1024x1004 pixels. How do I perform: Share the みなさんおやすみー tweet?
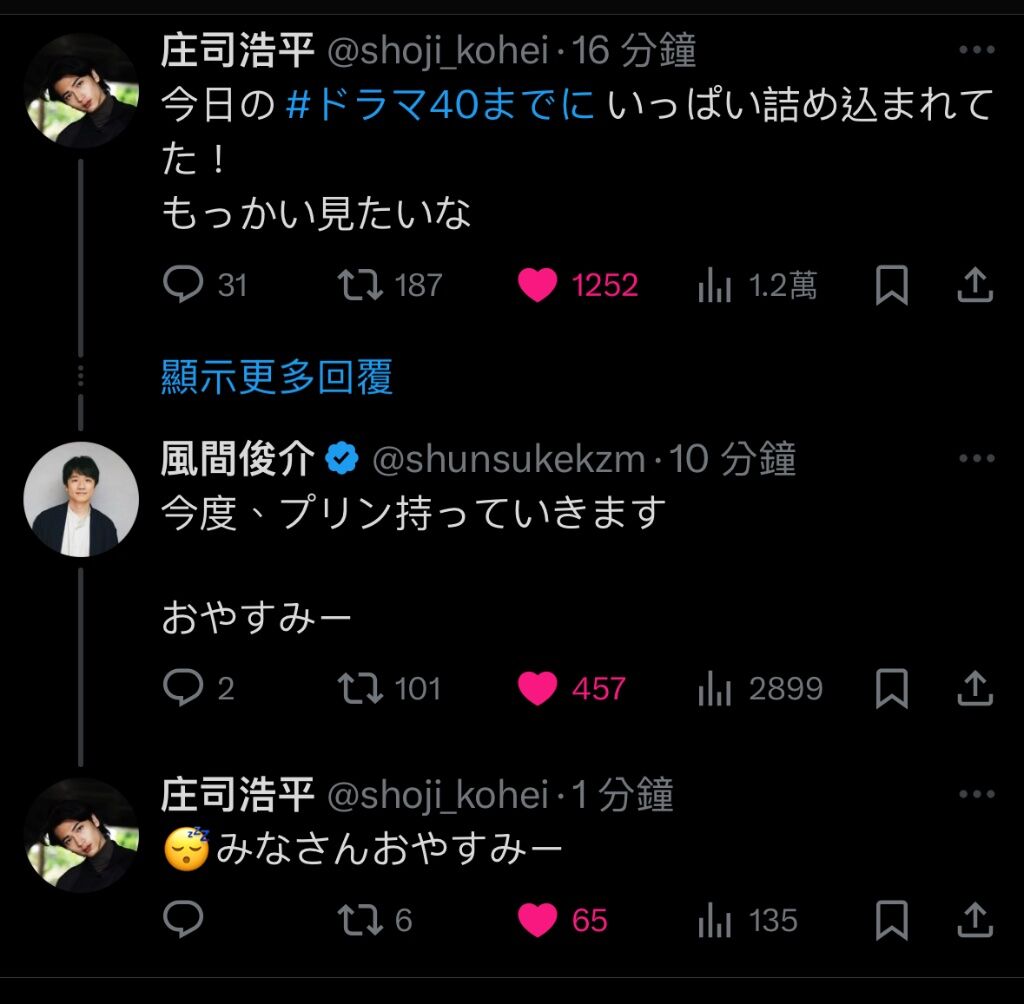974,919
